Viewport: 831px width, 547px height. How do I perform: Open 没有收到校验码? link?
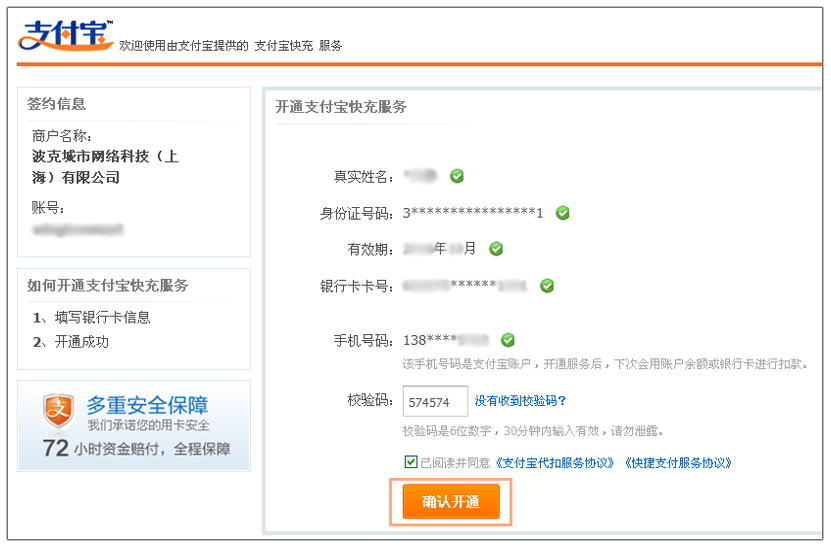click(x=520, y=401)
